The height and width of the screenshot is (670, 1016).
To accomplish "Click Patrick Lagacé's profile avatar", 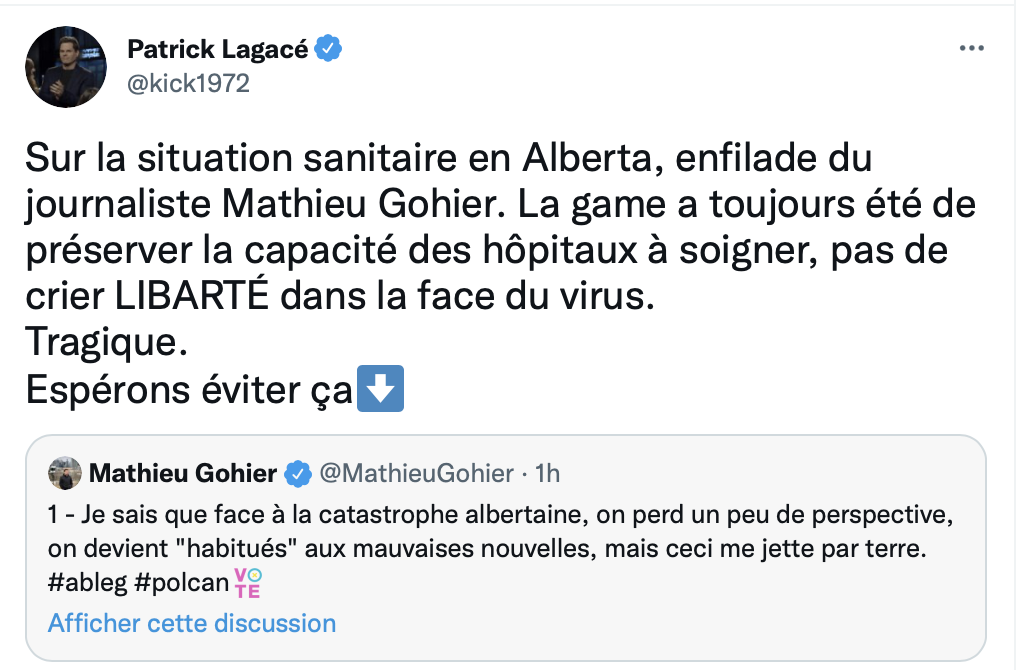I will click(x=66, y=67).
